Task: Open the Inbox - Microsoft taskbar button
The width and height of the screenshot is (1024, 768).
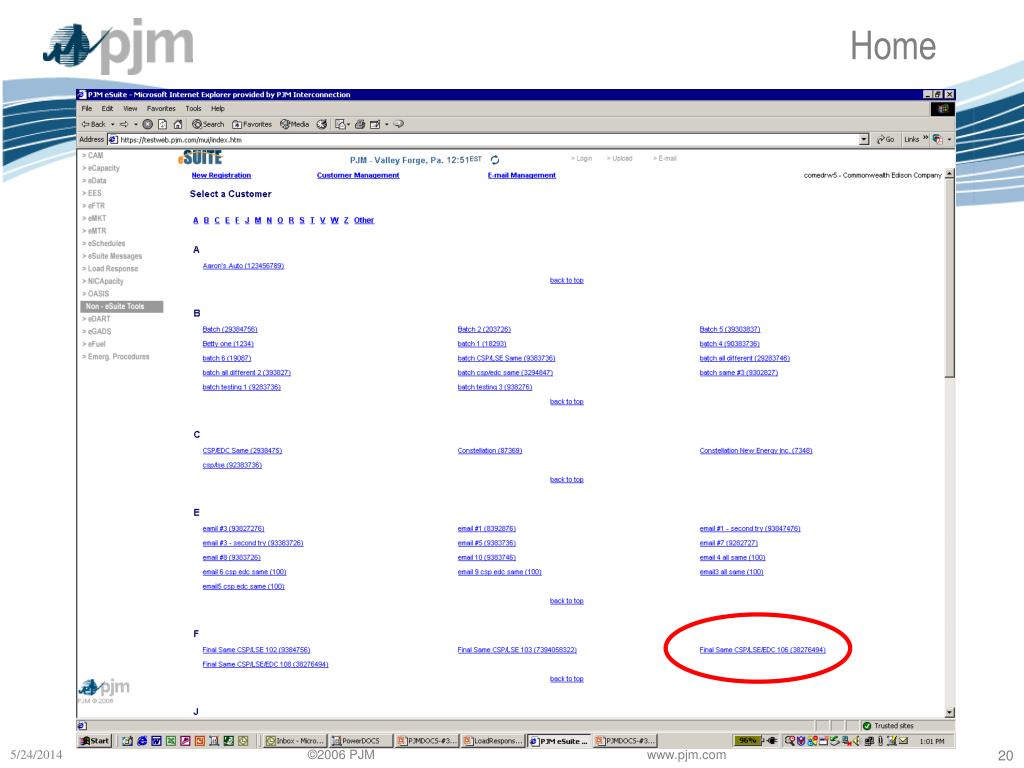Action: coord(294,741)
